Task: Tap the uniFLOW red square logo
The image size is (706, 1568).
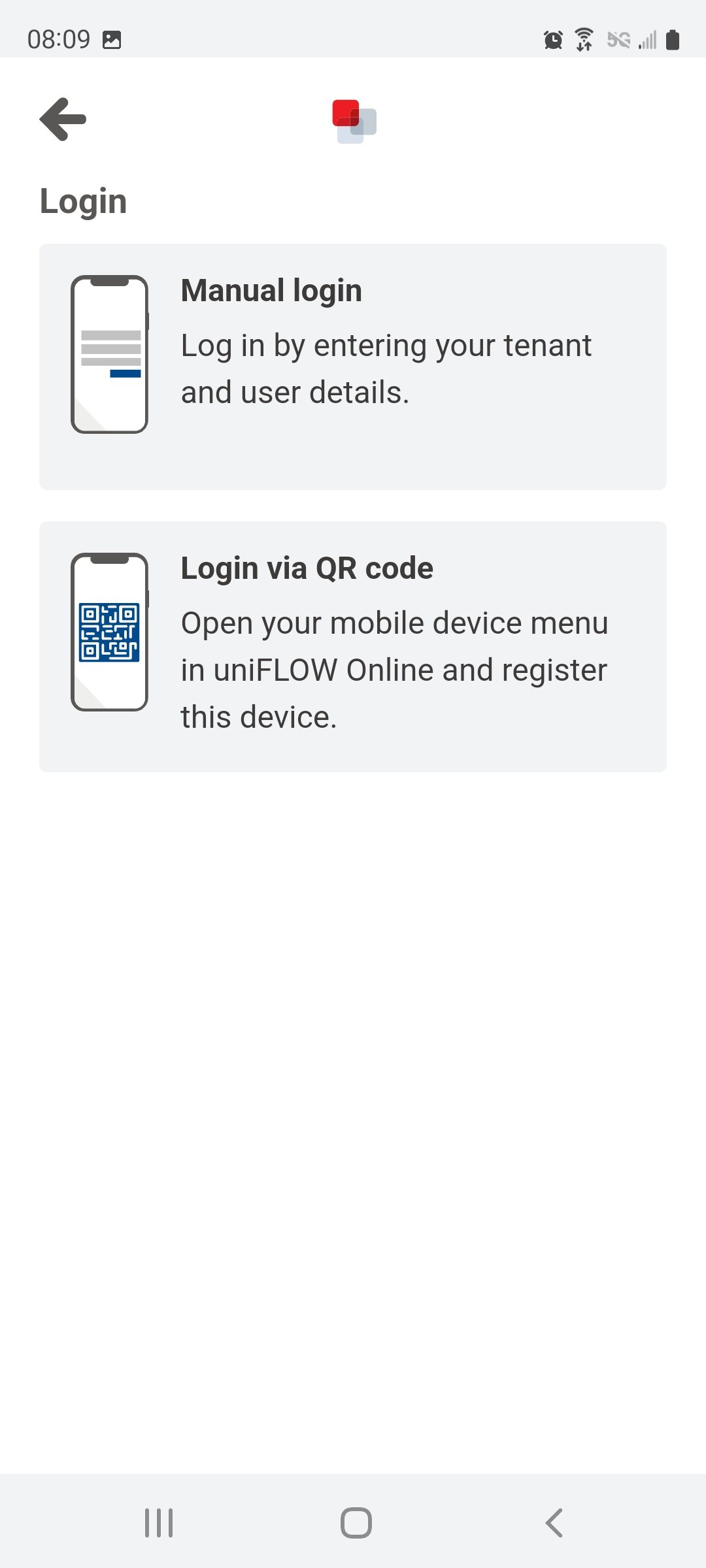Action: (x=354, y=122)
